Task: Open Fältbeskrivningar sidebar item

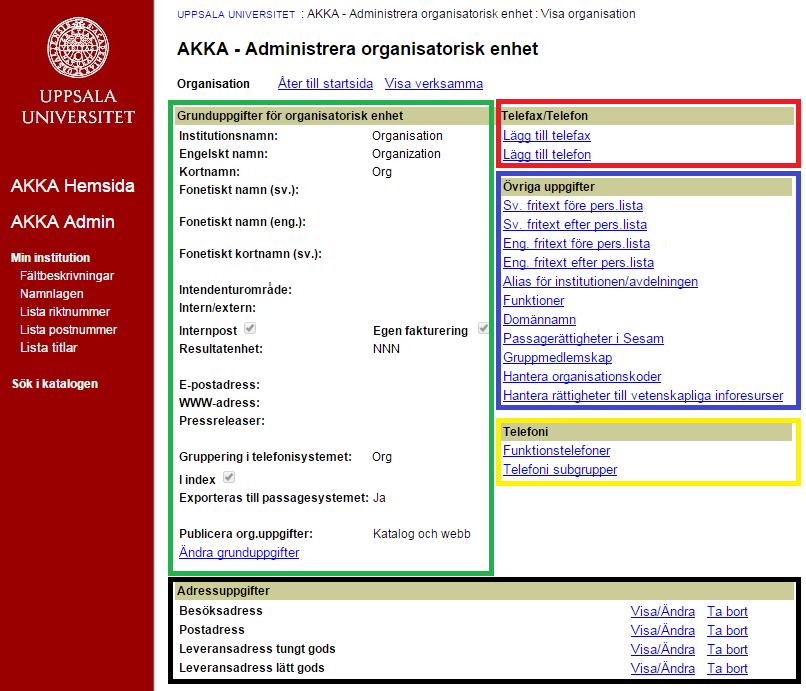Action: pos(67,276)
